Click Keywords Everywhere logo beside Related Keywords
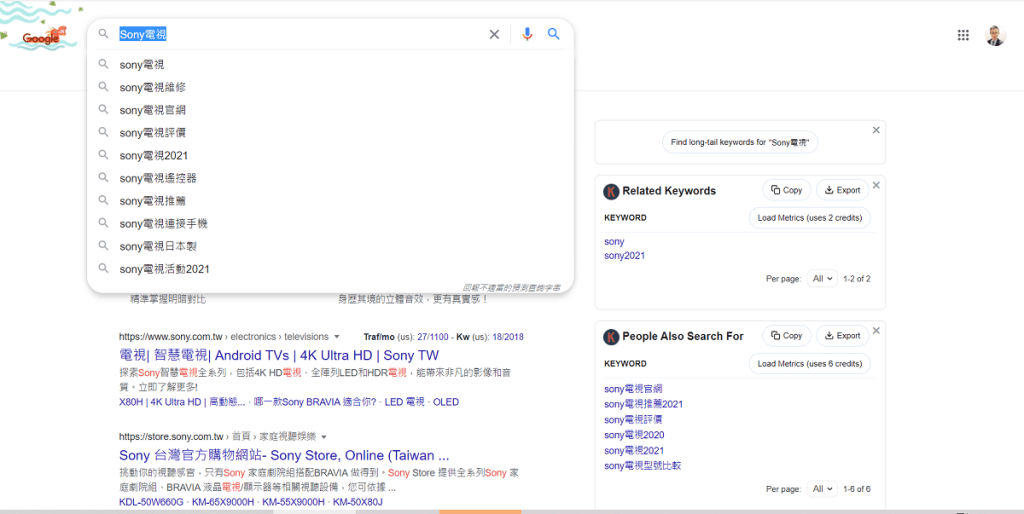 [611, 191]
